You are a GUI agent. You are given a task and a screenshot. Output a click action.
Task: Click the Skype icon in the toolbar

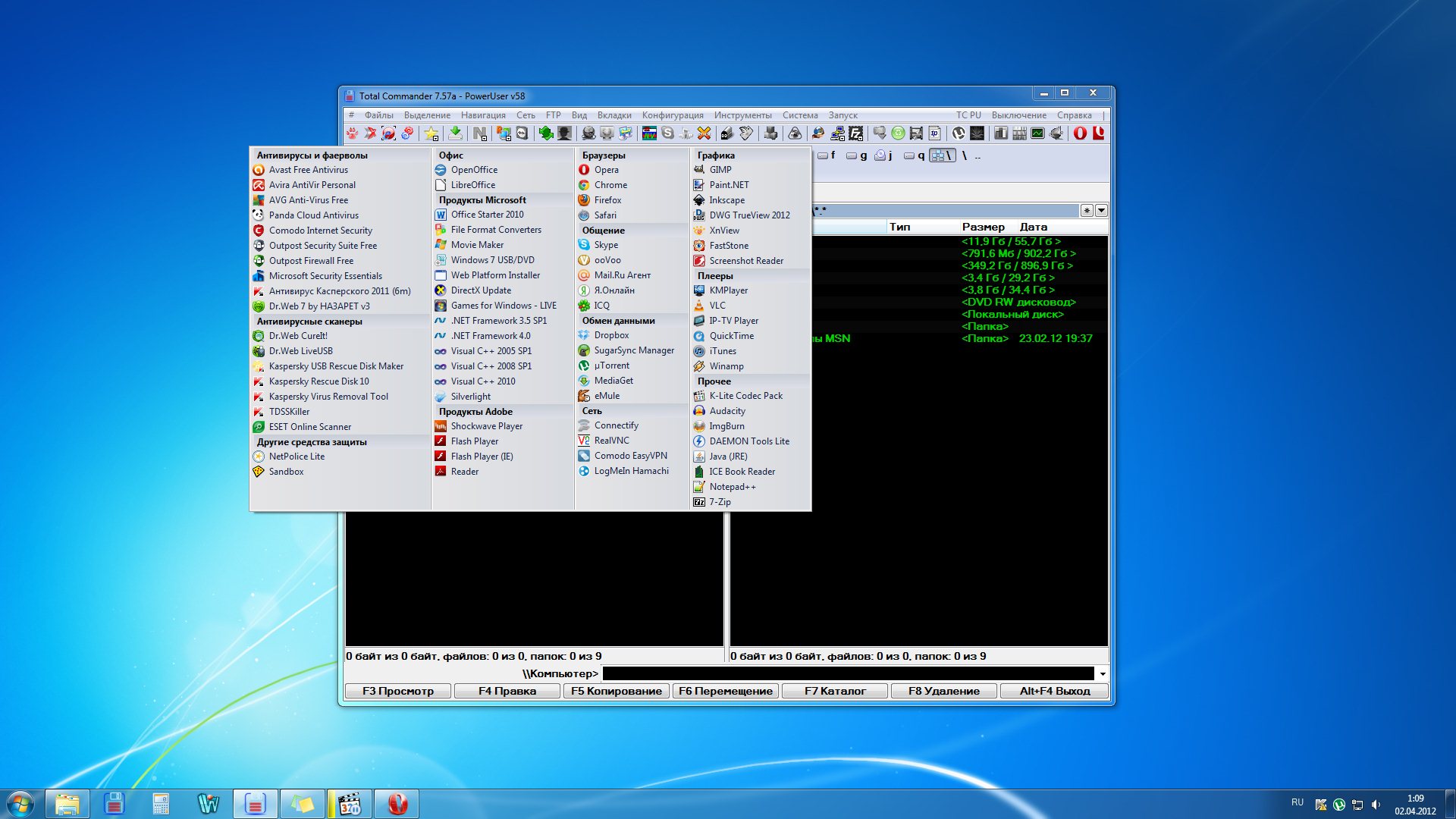pyautogui.click(x=667, y=133)
